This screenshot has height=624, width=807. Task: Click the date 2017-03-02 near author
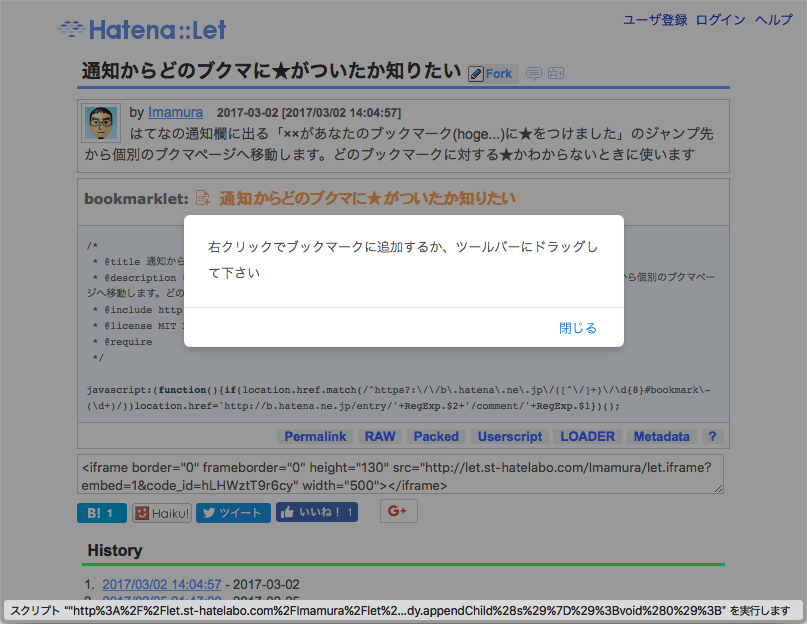point(248,113)
